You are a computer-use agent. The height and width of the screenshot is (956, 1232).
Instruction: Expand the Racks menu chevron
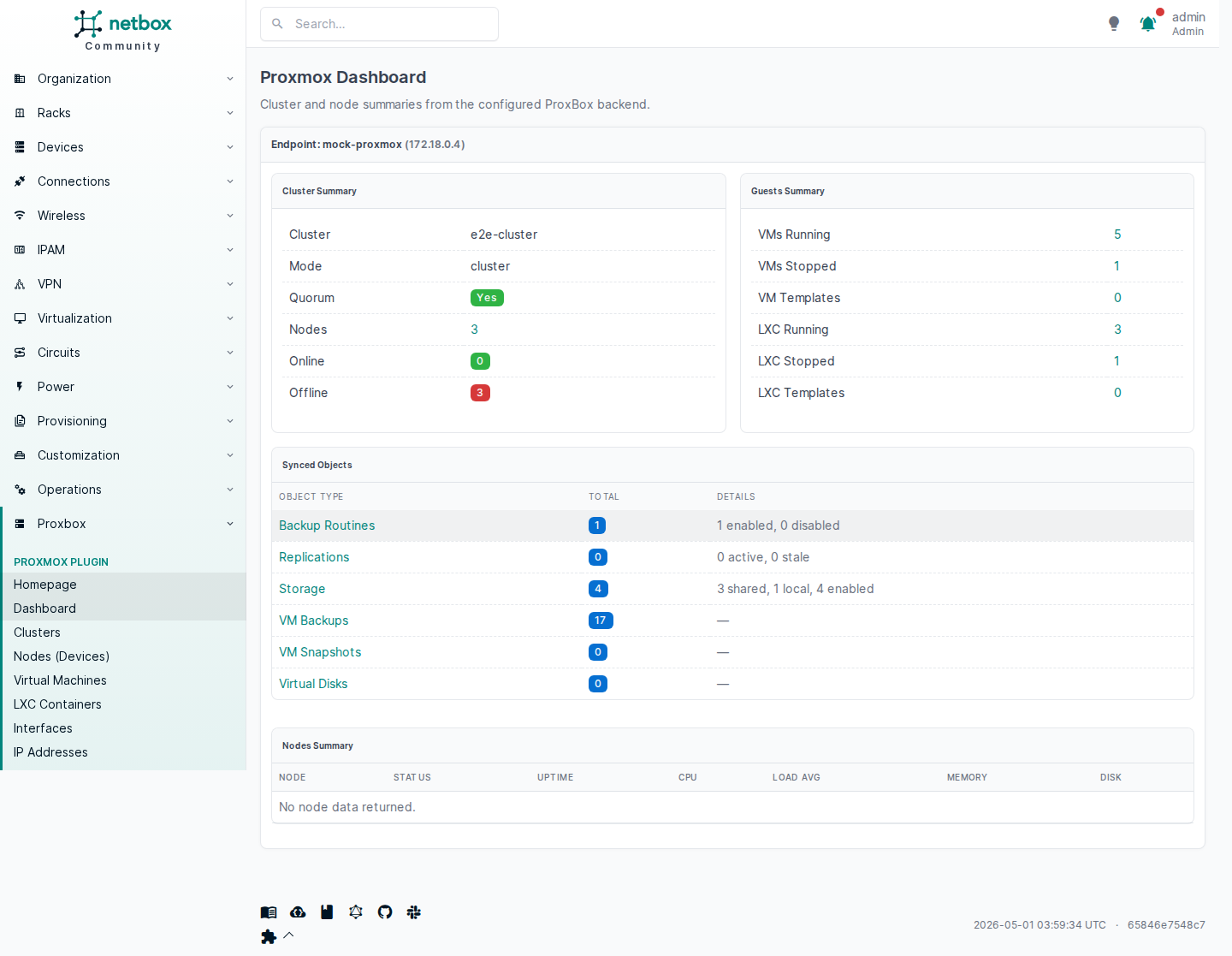point(230,113)
